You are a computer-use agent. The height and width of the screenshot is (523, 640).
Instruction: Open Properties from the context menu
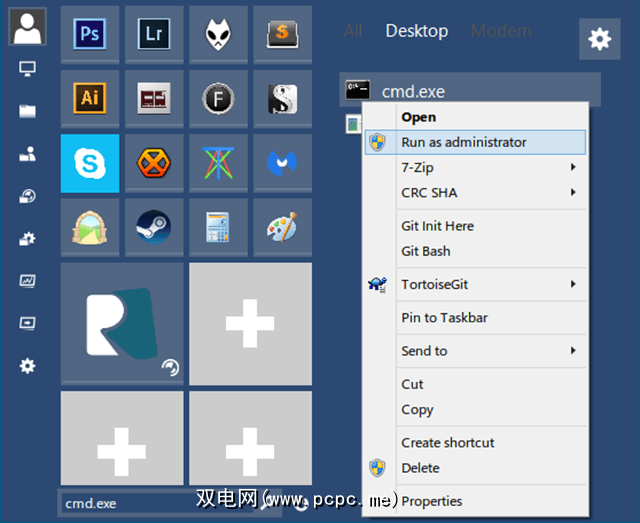pos(476,501)
